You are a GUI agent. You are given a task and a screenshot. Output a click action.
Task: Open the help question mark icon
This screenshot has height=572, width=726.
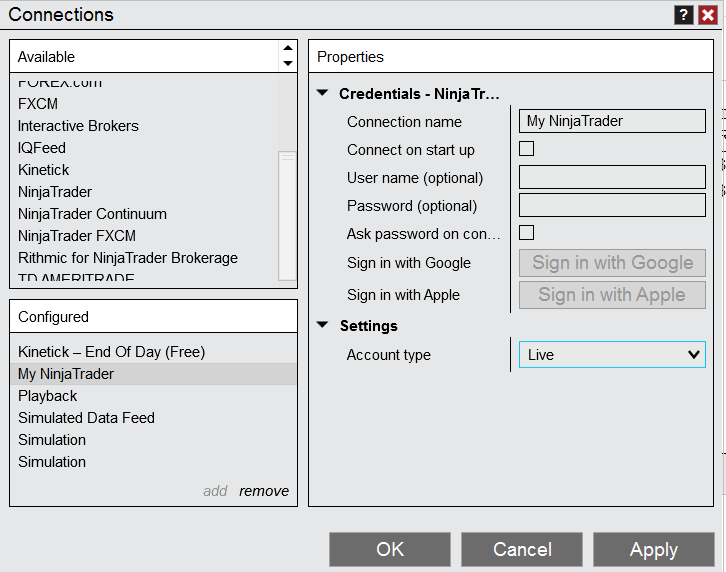(683, 15)
